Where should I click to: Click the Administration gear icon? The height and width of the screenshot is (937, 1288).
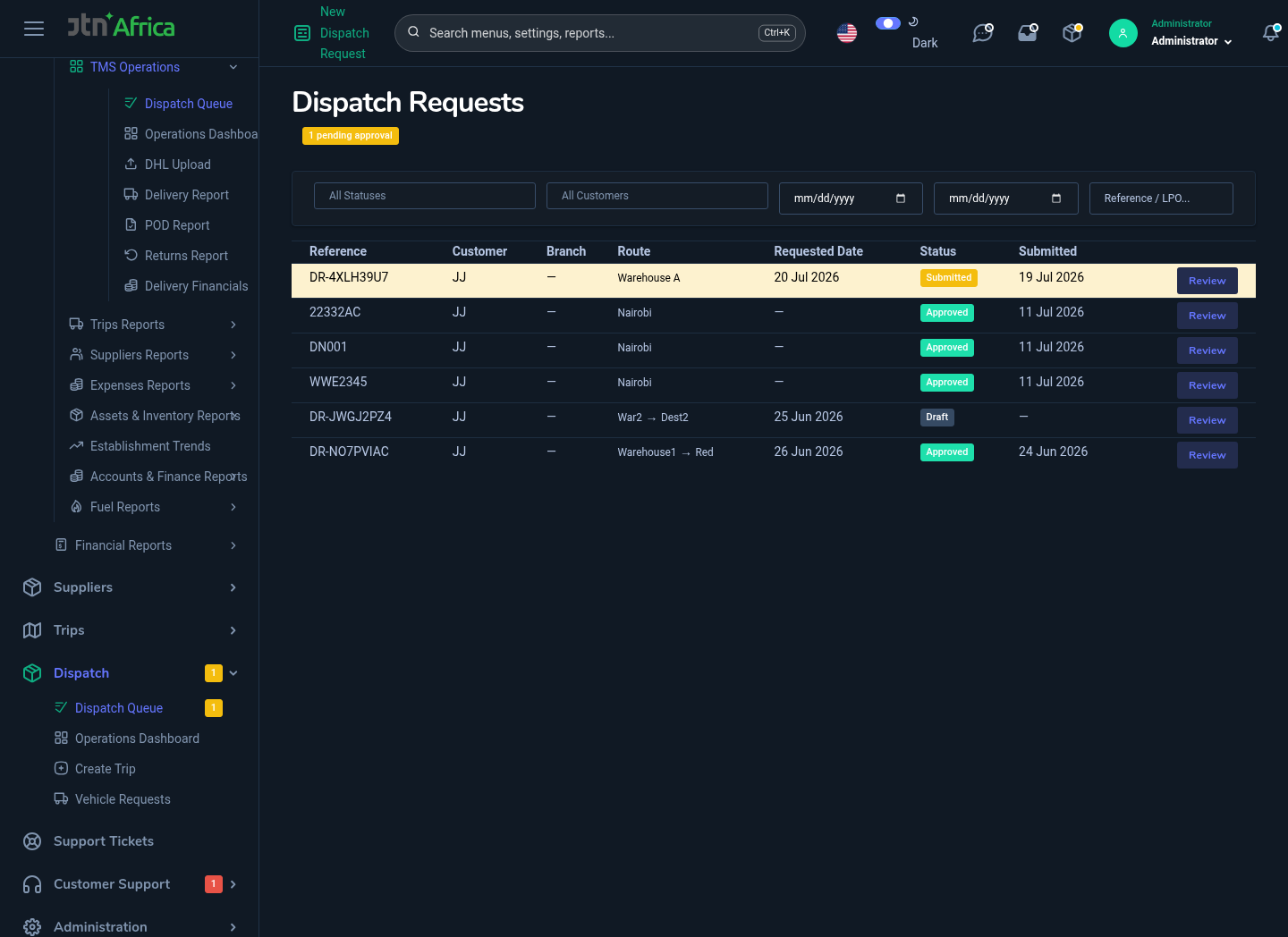click(32, 927)
